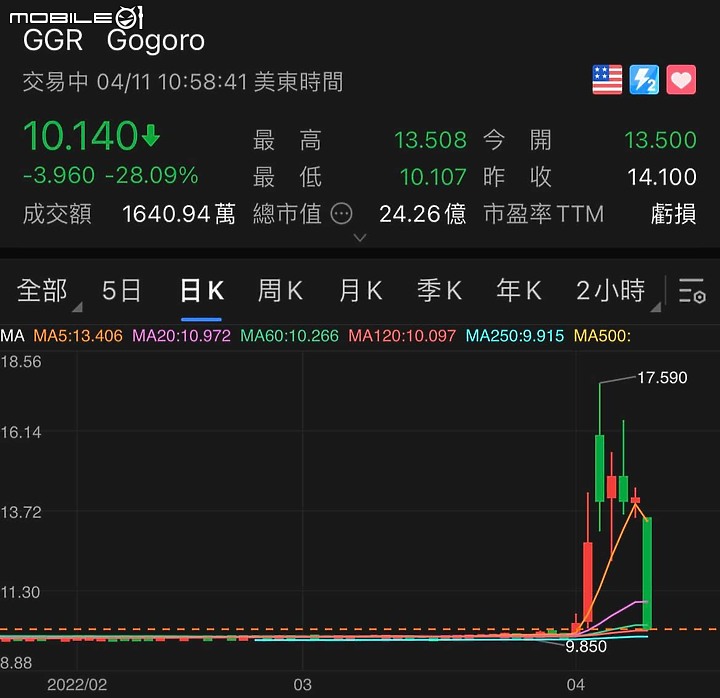Tap the 03 month axis label
Image resolution: width=720 pixels, height=698 pixels.
tap(303, 685)
